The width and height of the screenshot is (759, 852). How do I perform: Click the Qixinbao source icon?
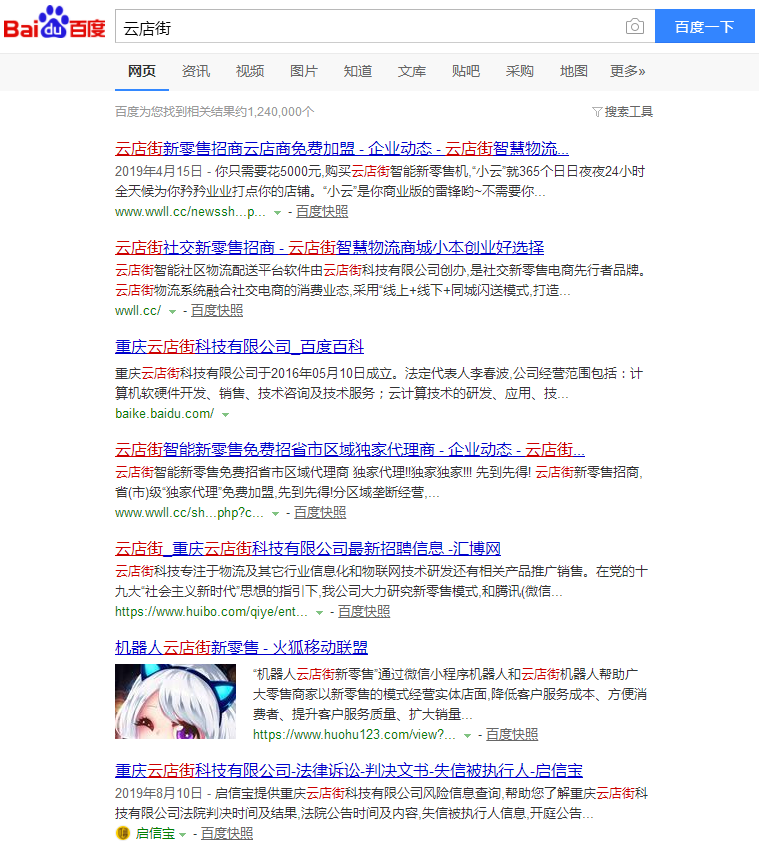123,833
